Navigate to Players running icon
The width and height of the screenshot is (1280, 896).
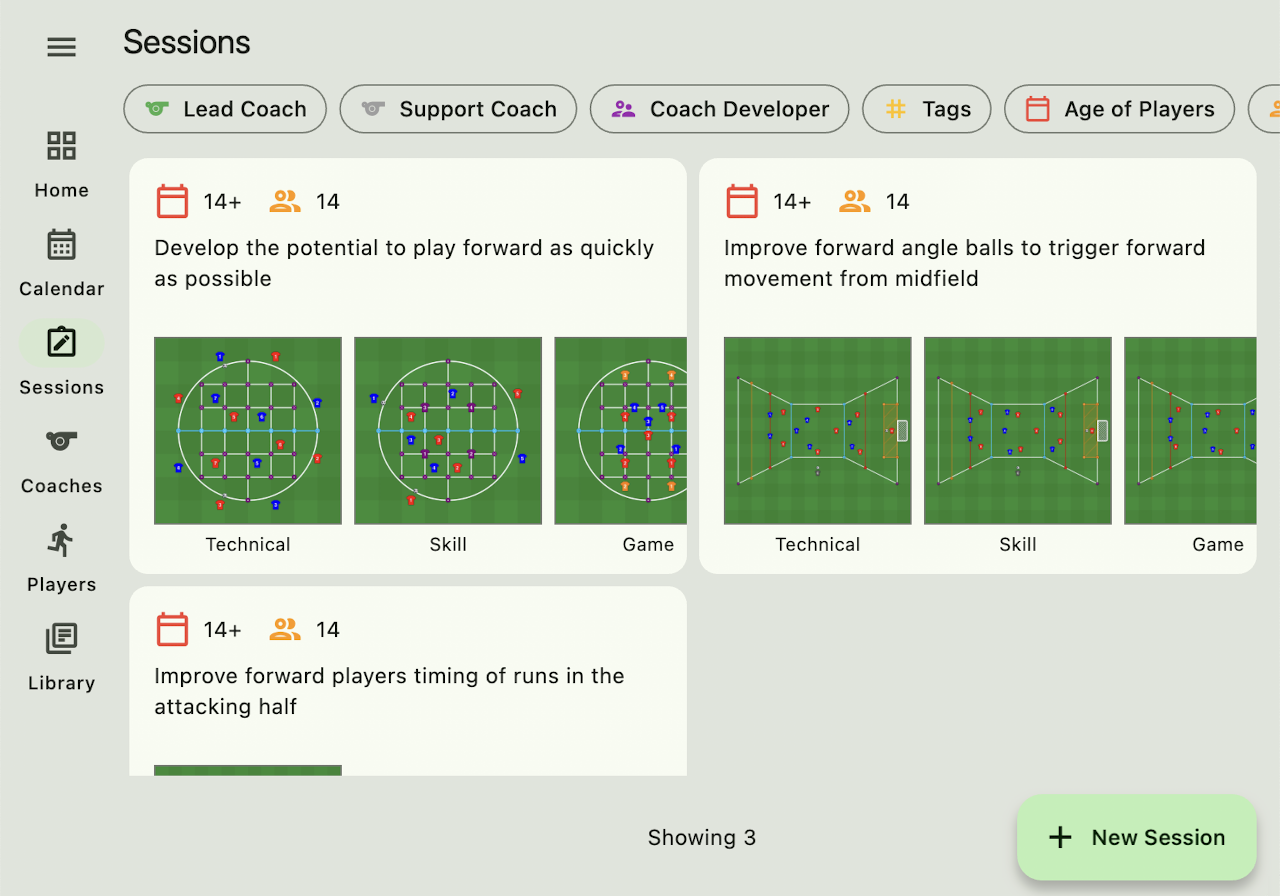tap(61, 540)
